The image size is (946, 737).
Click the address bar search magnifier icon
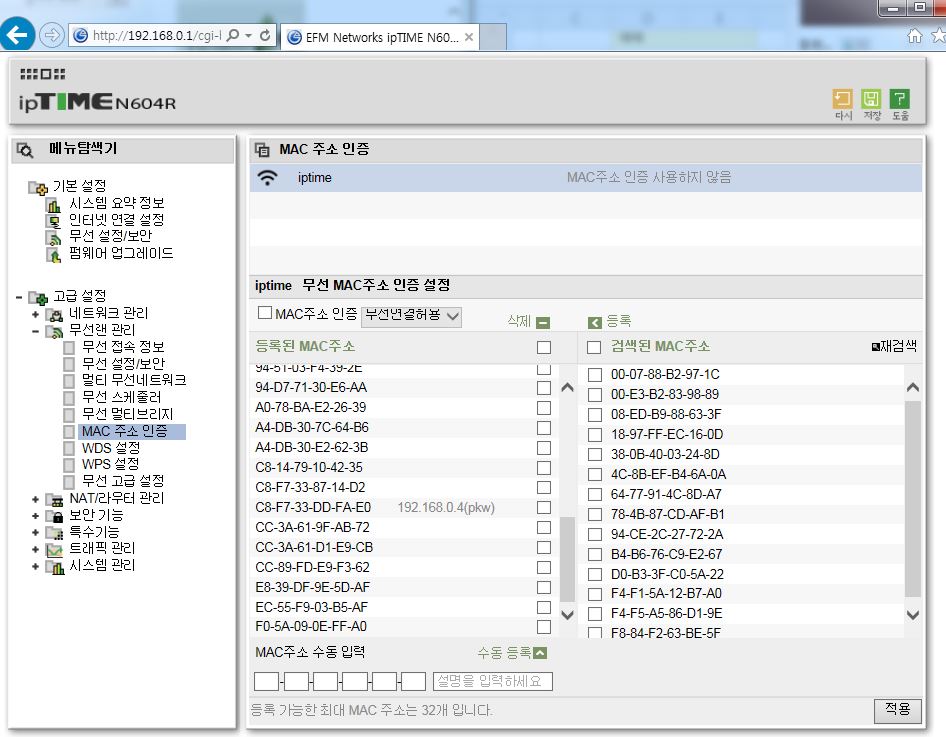pyautogui.click(x=233, y=36)
